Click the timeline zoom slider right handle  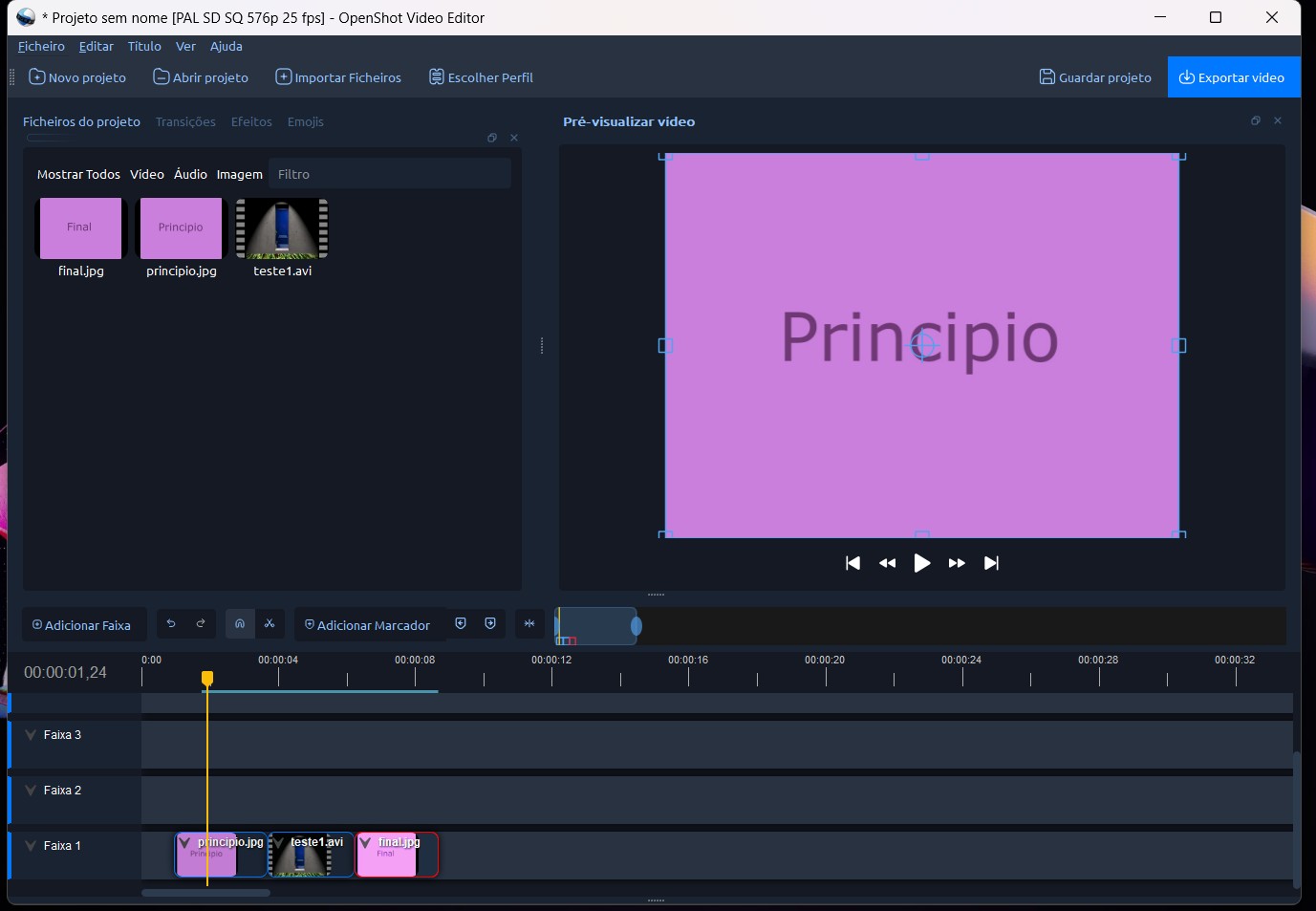click(x=636, y=626)
